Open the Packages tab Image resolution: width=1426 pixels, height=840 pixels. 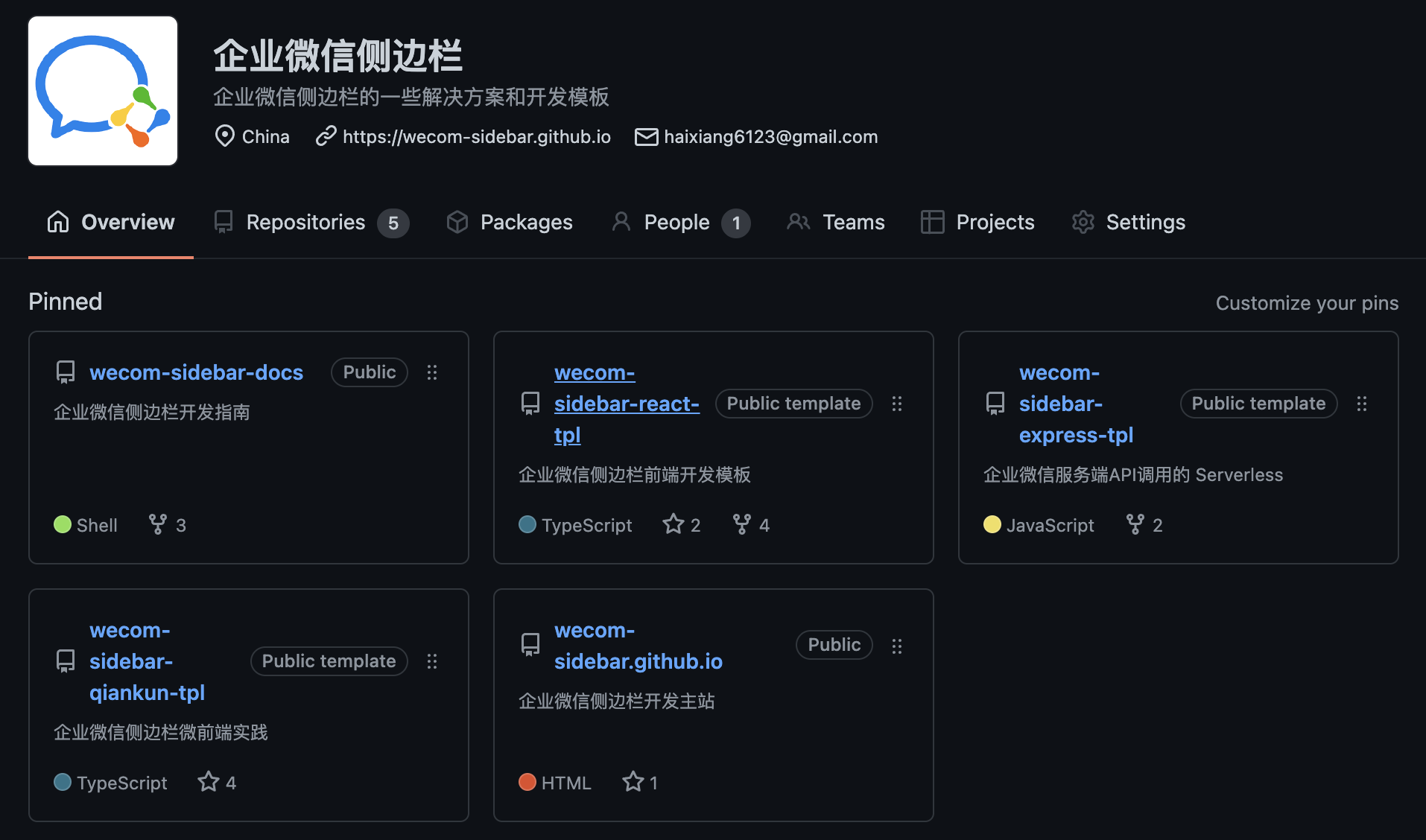click(x=510, y=223)
